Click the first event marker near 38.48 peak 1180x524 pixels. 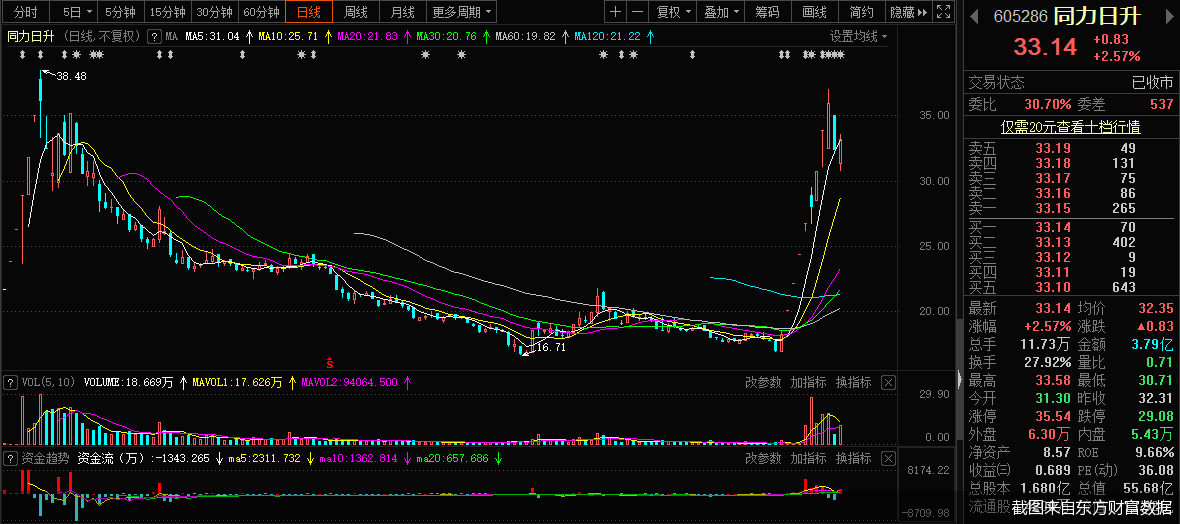point(23,55)
